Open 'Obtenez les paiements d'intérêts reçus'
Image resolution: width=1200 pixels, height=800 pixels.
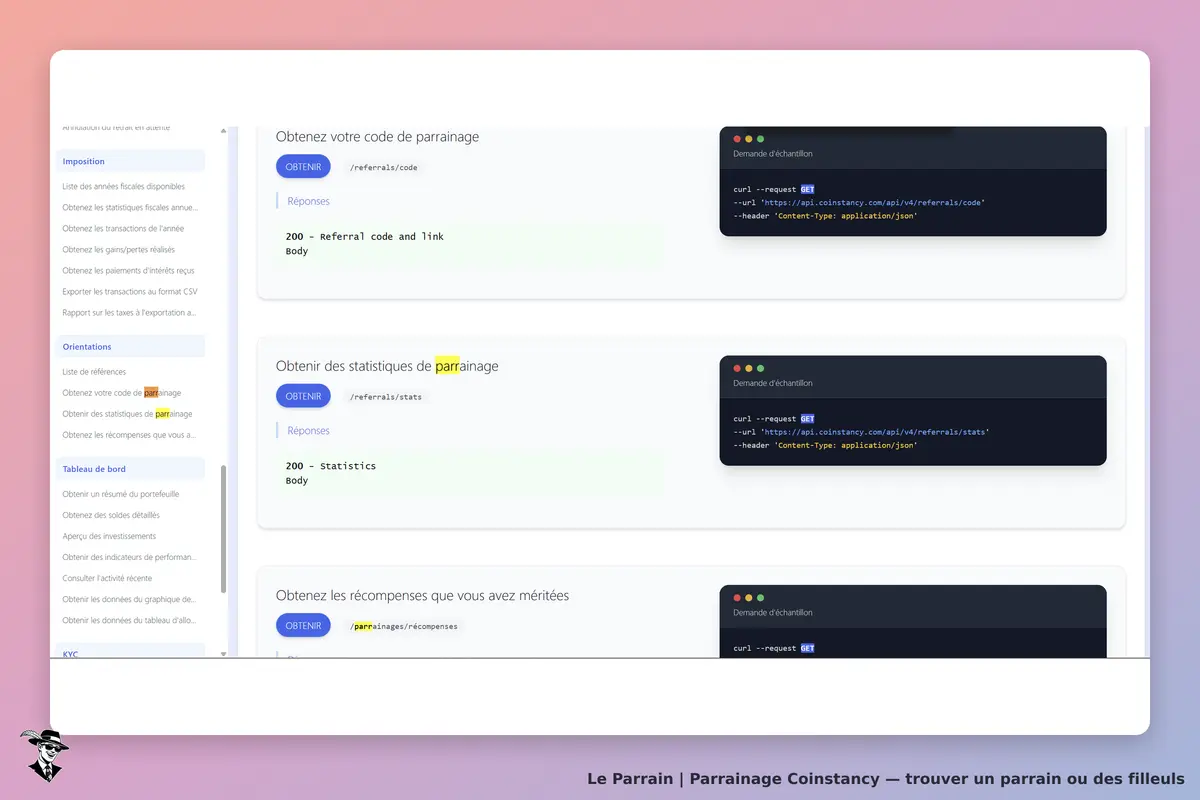128,271
